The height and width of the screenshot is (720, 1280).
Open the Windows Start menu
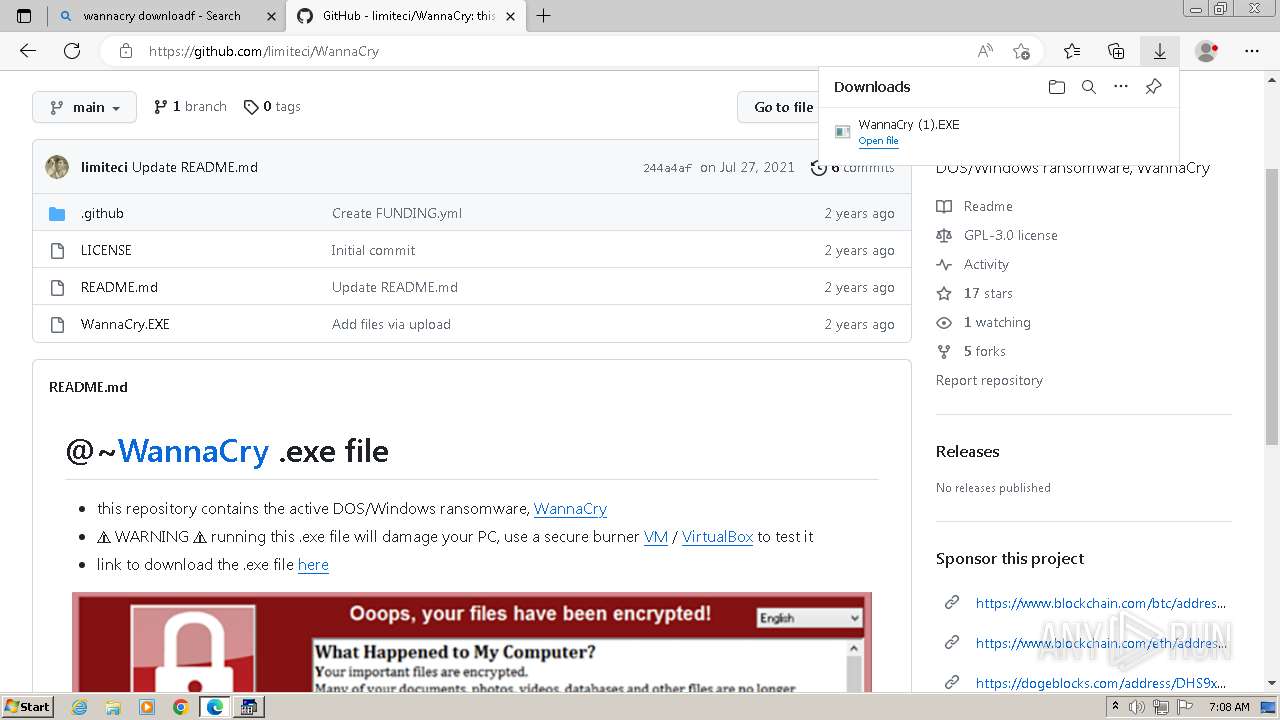[x=27, y=706]
